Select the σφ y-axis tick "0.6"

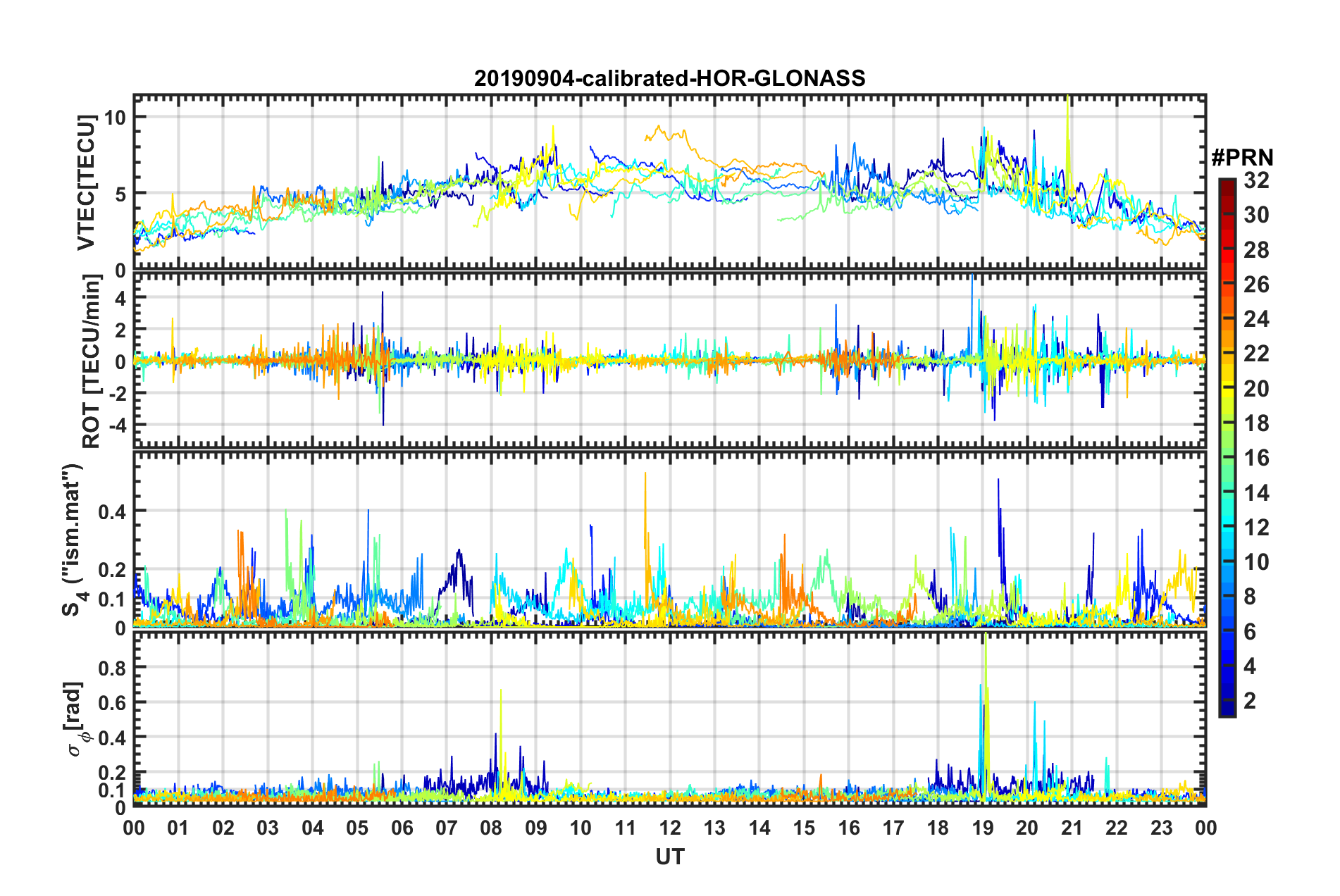[x=112, y=702]
